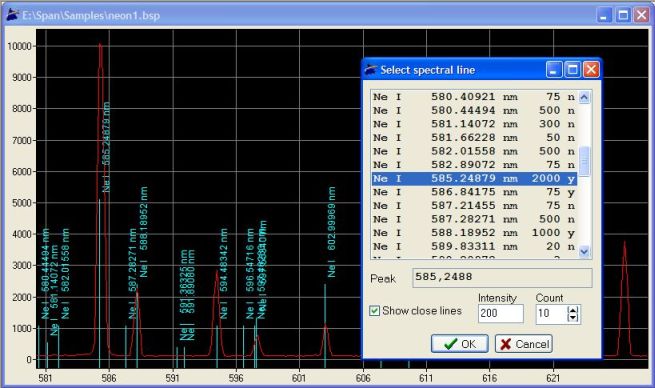Select the Ne I 582.01558 nm row
Screen dimensions: 655x388
[474, 151]
